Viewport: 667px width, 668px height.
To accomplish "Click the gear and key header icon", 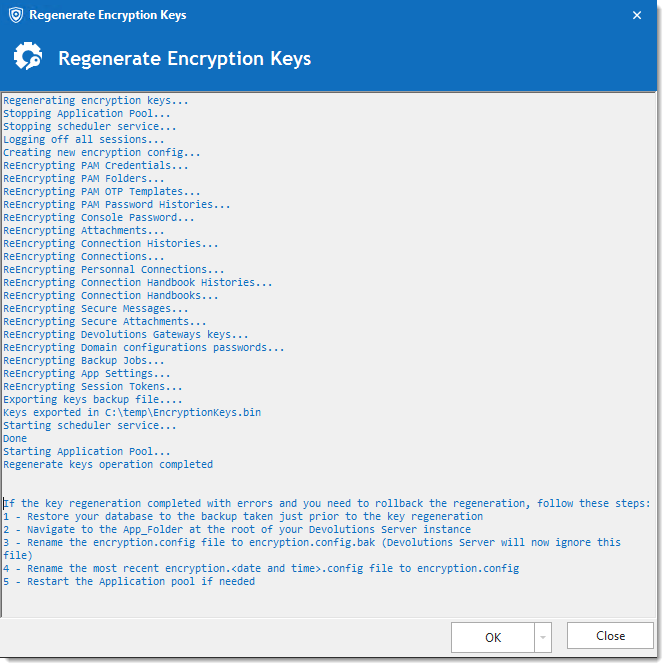I will click(x=28, y=58).
